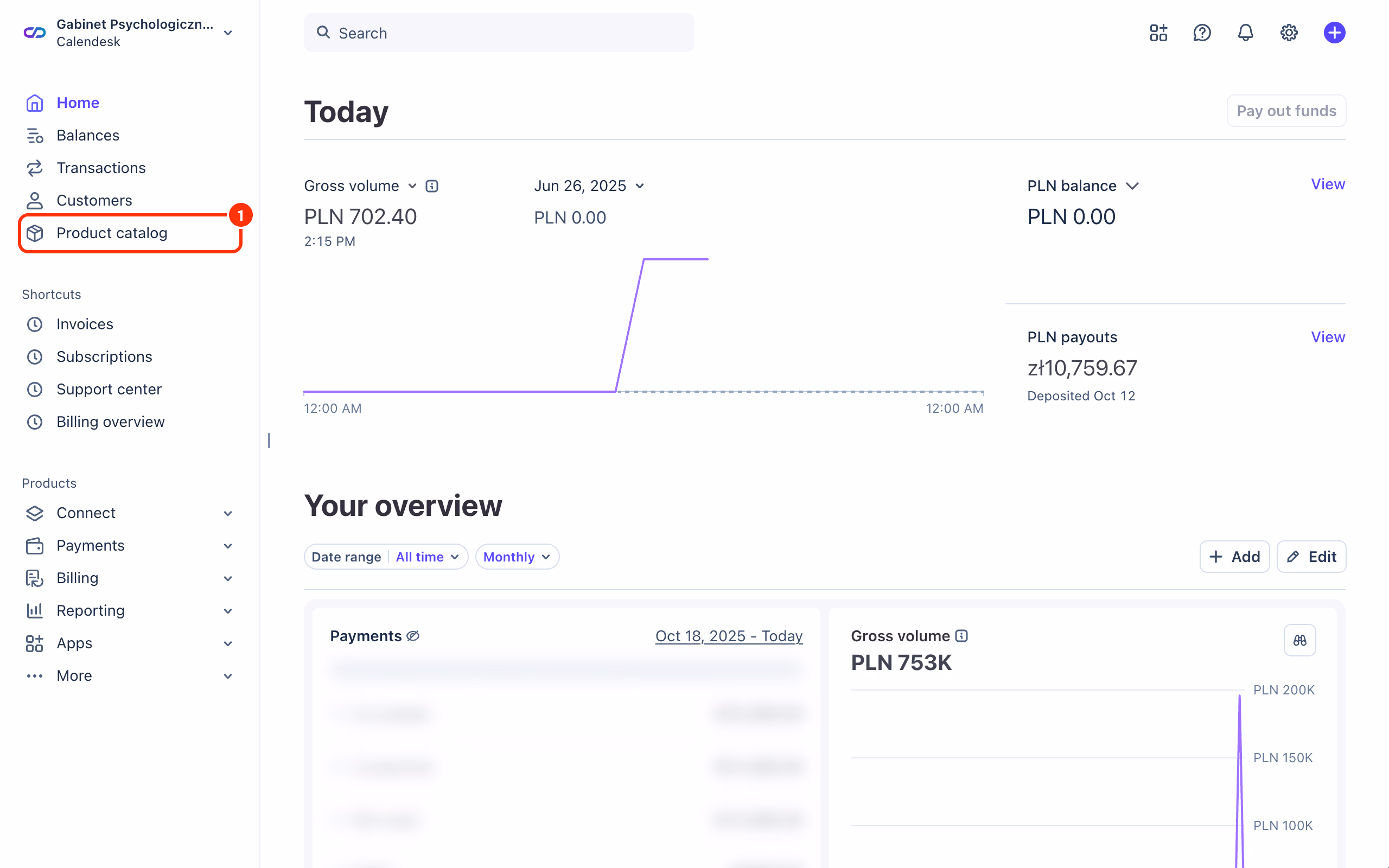Click the Calendesk account logo
The height and width of the screenshot is (868, 1389).
click(34, 33)
